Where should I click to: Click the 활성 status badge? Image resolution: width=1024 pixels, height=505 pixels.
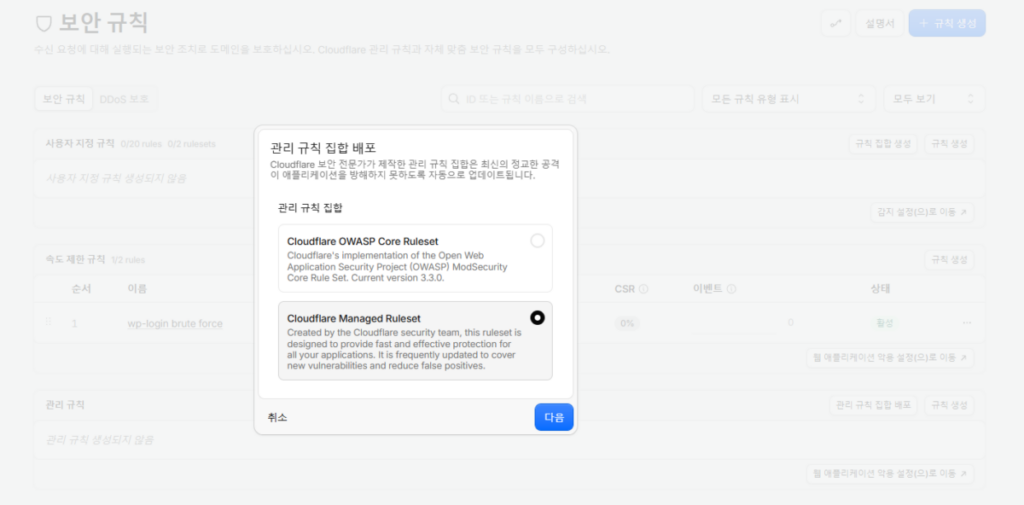[884, 323]
